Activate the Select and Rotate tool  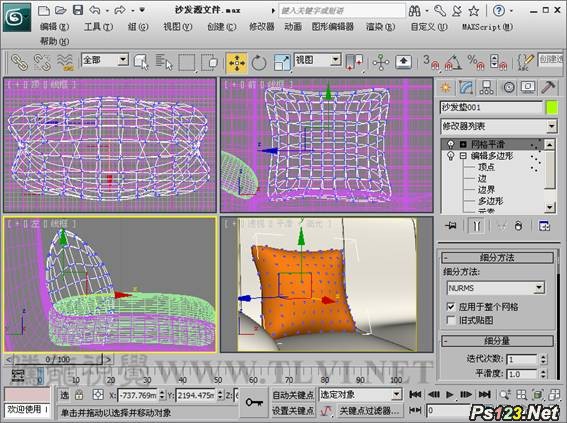(259, 63)
